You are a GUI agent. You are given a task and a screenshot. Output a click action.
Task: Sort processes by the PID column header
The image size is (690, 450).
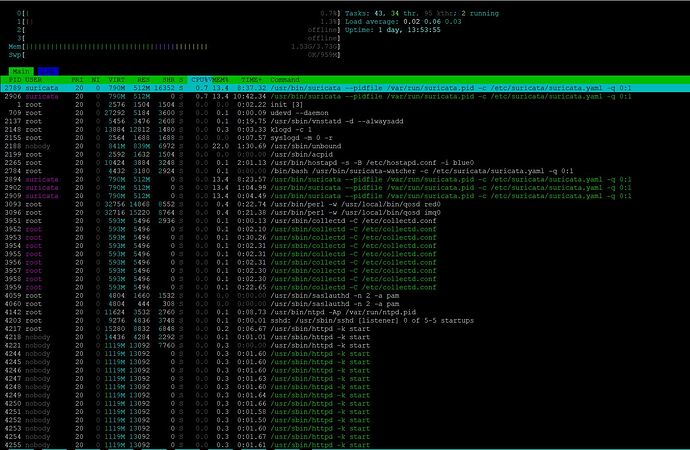[x=15, y=80]
